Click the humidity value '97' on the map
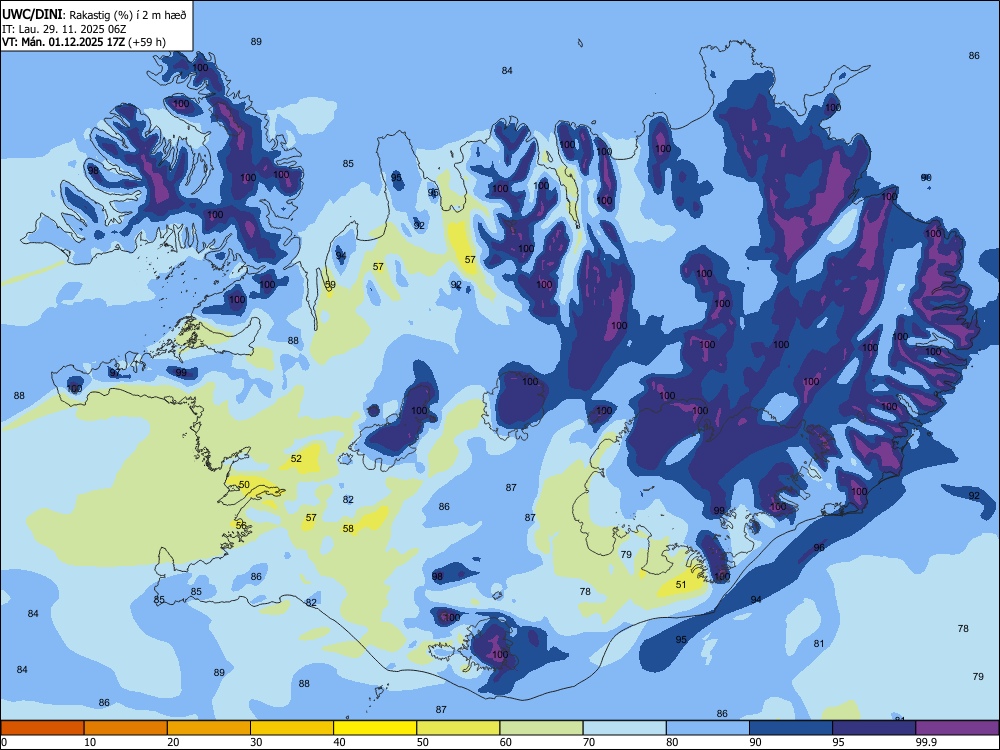This screenshot has height=750, width=1000. point(114,372)
